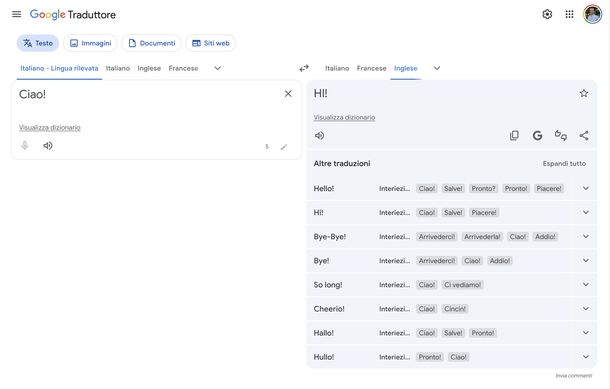This screenshot has height=389, width=610.
Task: Switch to Immagini mode
Action: tap(90, 43)
